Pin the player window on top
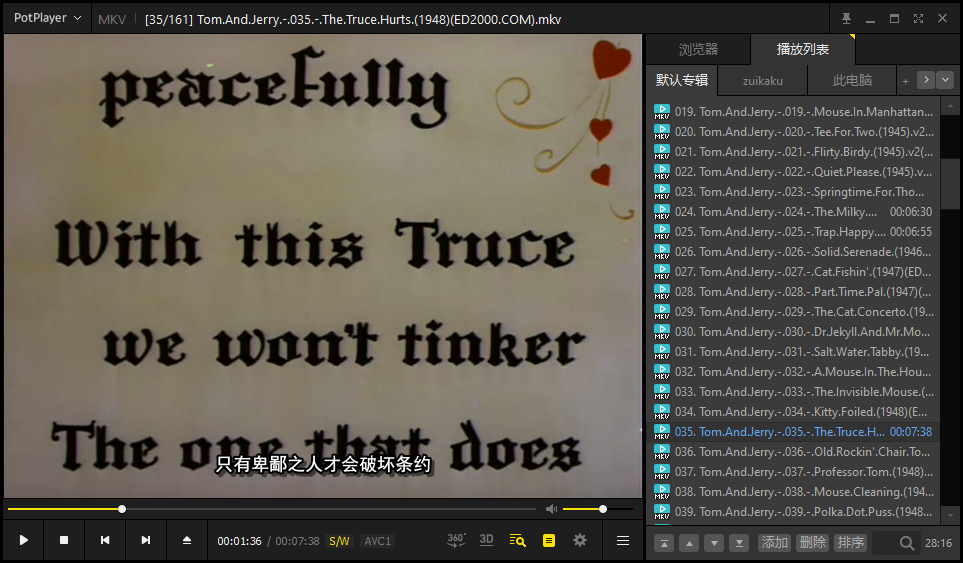Viewport: 963px width, 563px height. point(846,18)
